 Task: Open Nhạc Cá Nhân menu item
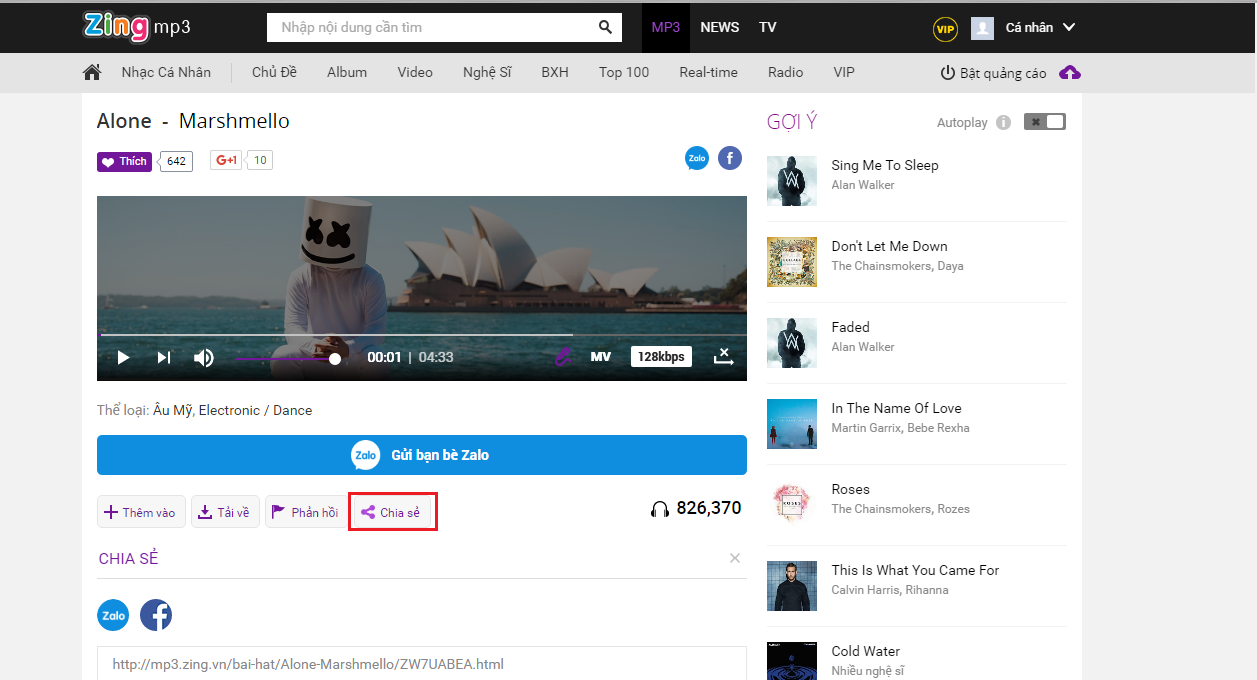click(166, 72)
